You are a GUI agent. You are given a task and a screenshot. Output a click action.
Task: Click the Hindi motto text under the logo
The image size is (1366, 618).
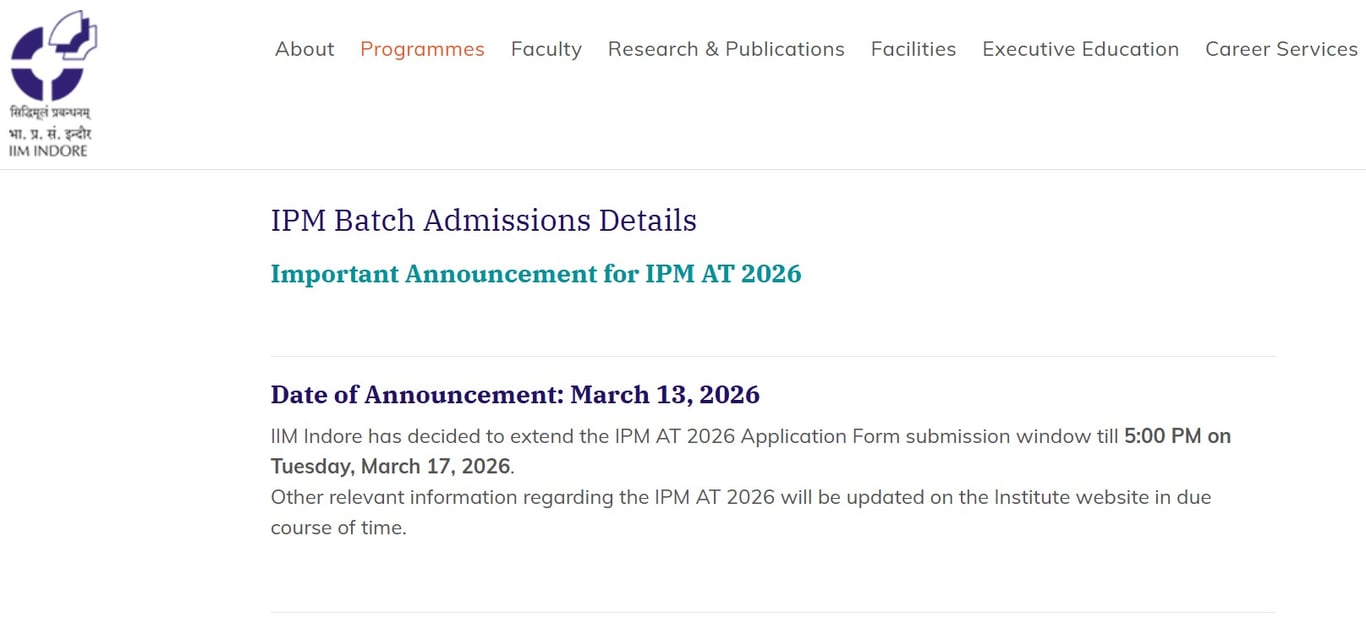click(x=52, y=110)
